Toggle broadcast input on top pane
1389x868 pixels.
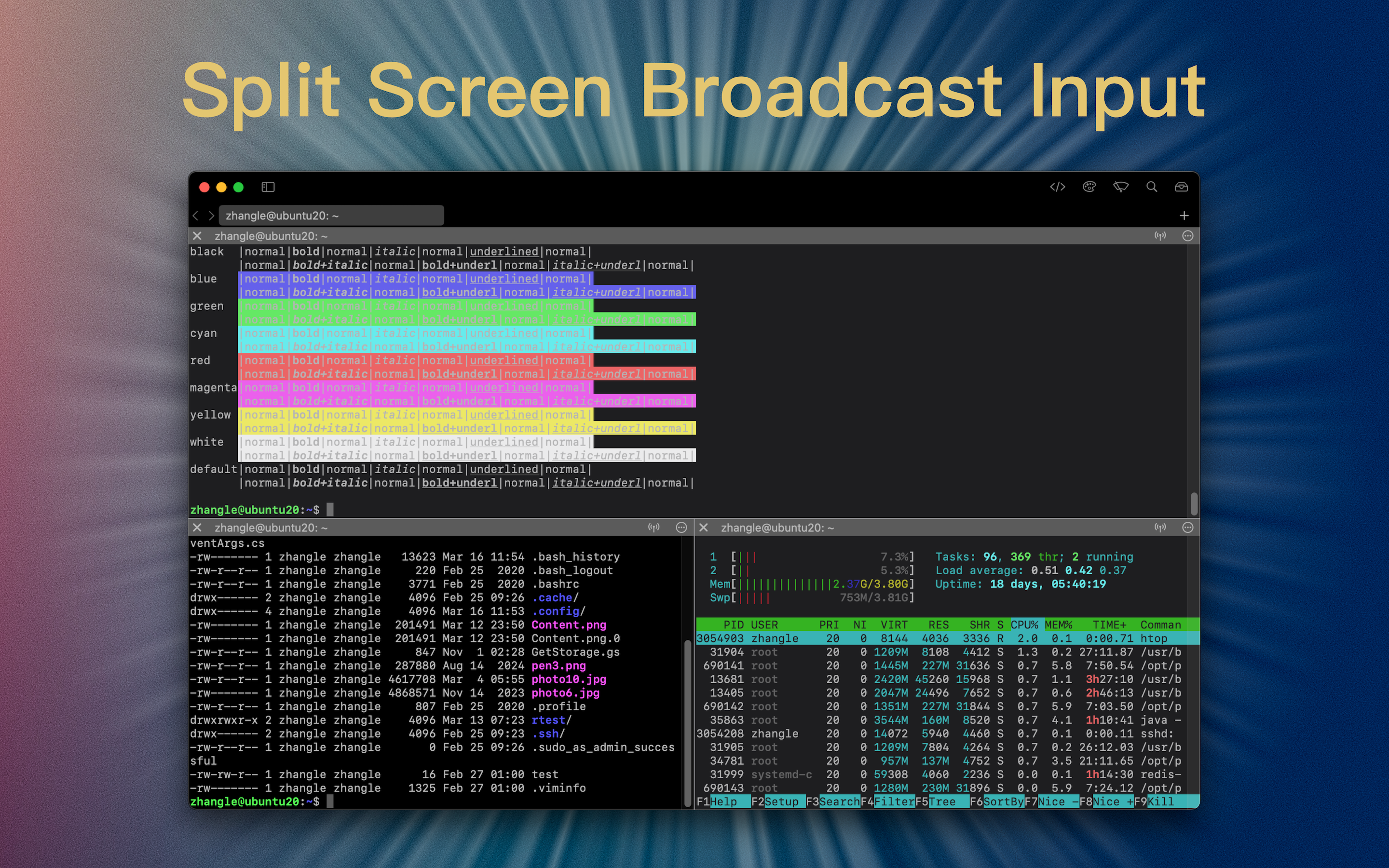tap(1160, 236)
